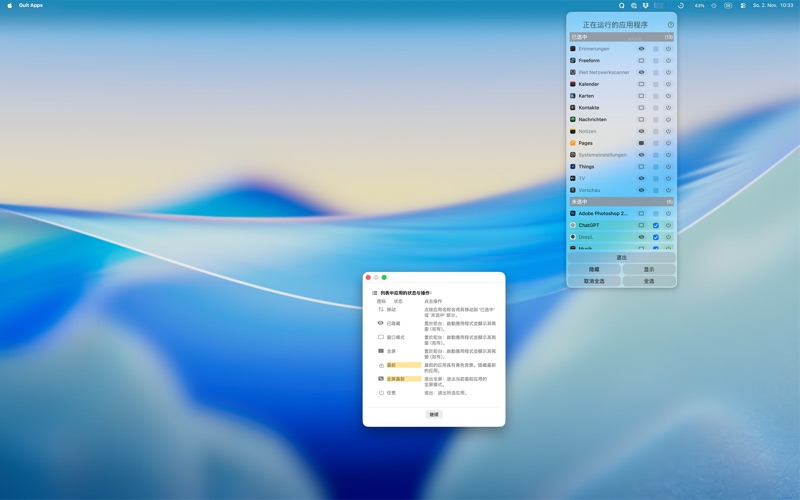Click 继续 button in the legend dialog

[434, 414]
